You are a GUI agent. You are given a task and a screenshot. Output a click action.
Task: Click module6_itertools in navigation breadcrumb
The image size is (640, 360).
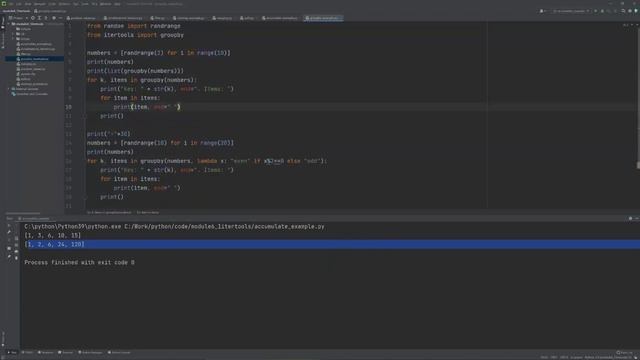pyautogui.click(x=16, y=11)
